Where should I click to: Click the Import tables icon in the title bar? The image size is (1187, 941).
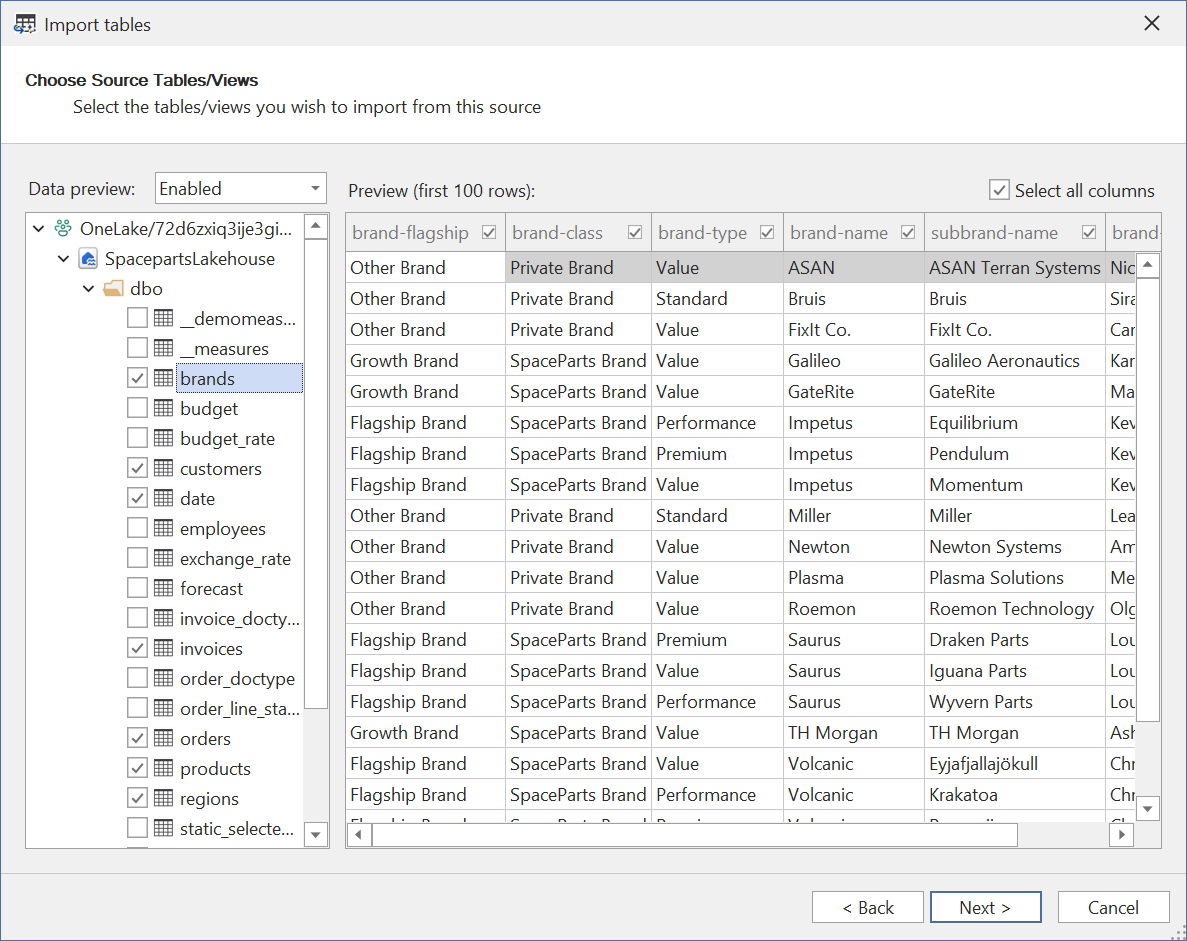coord(24,22)
